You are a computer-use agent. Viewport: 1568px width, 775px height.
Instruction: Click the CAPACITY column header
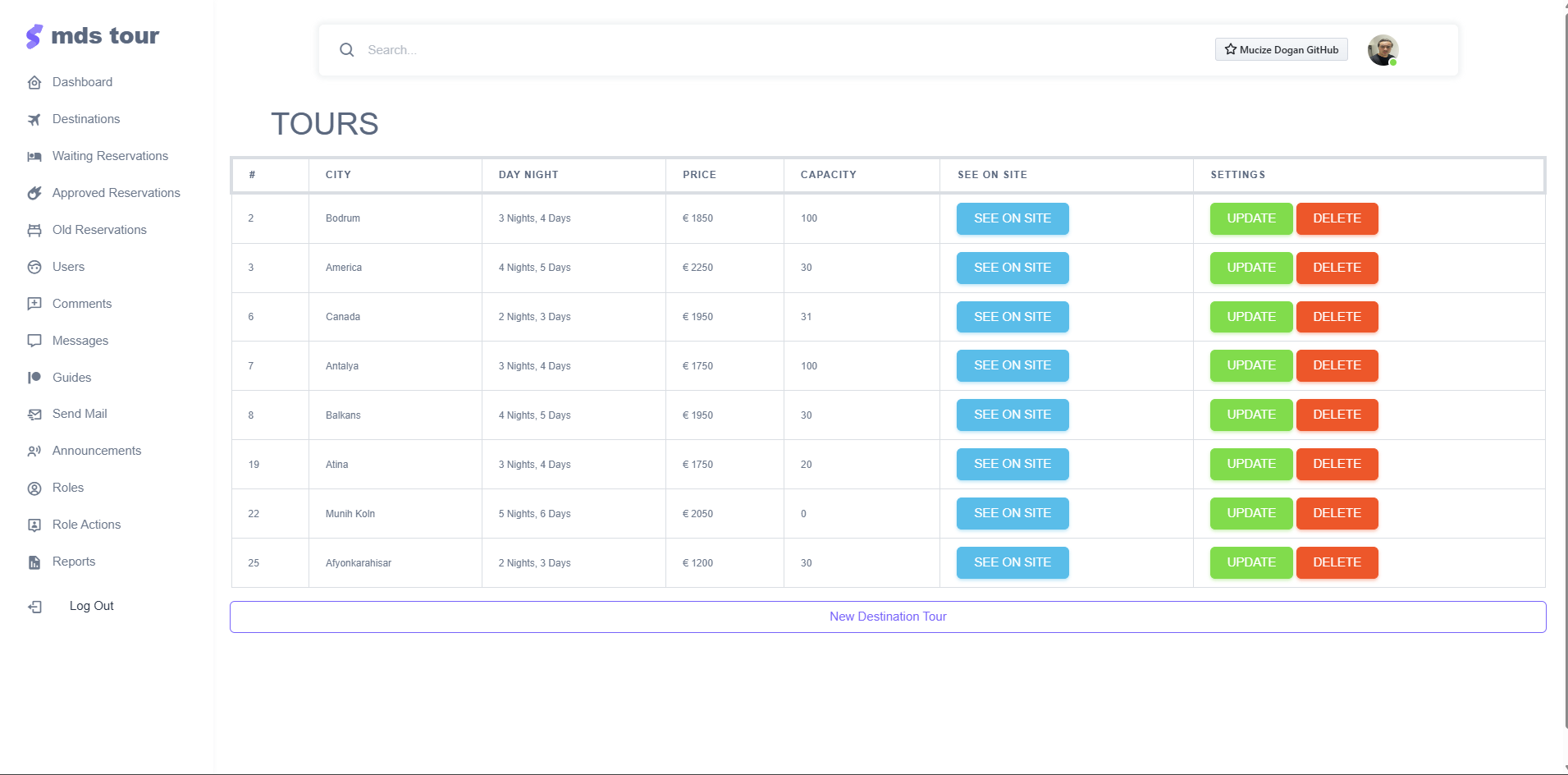click(x=862, y=175)
